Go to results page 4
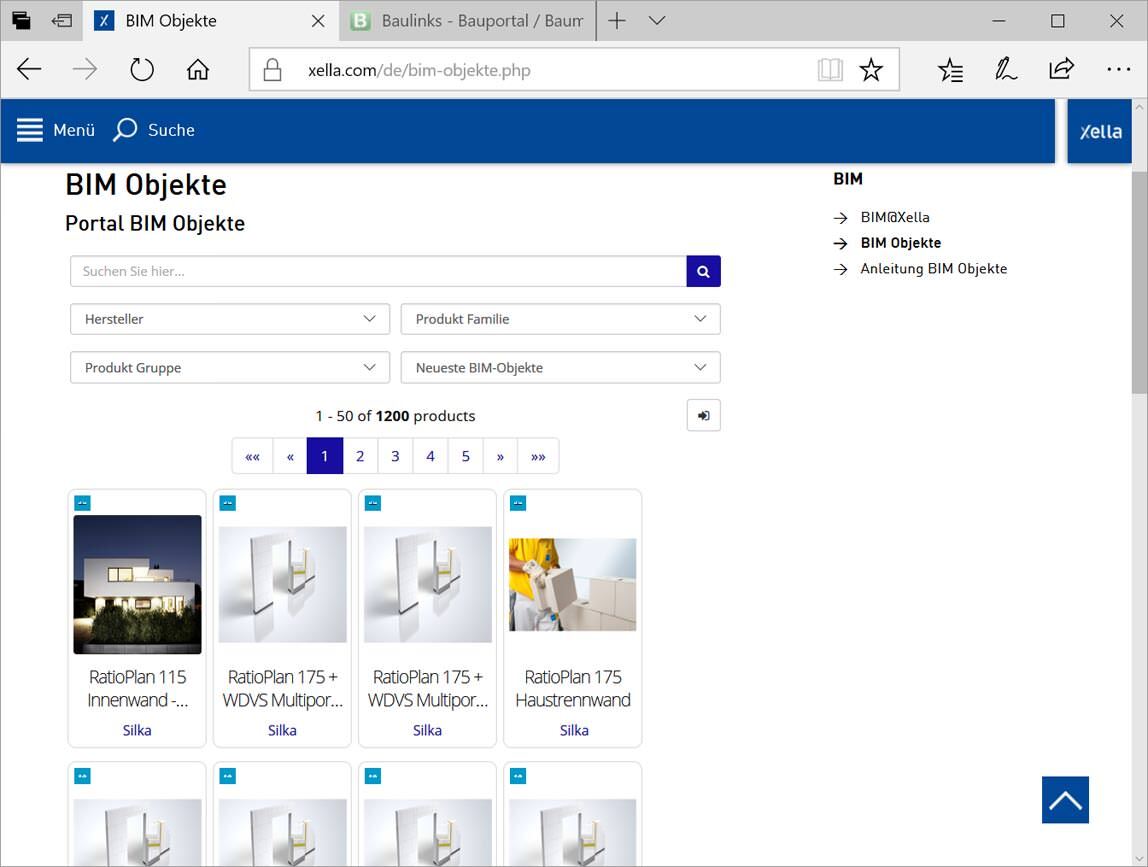Screen dimensions: 1148x867 click(430, 456)
